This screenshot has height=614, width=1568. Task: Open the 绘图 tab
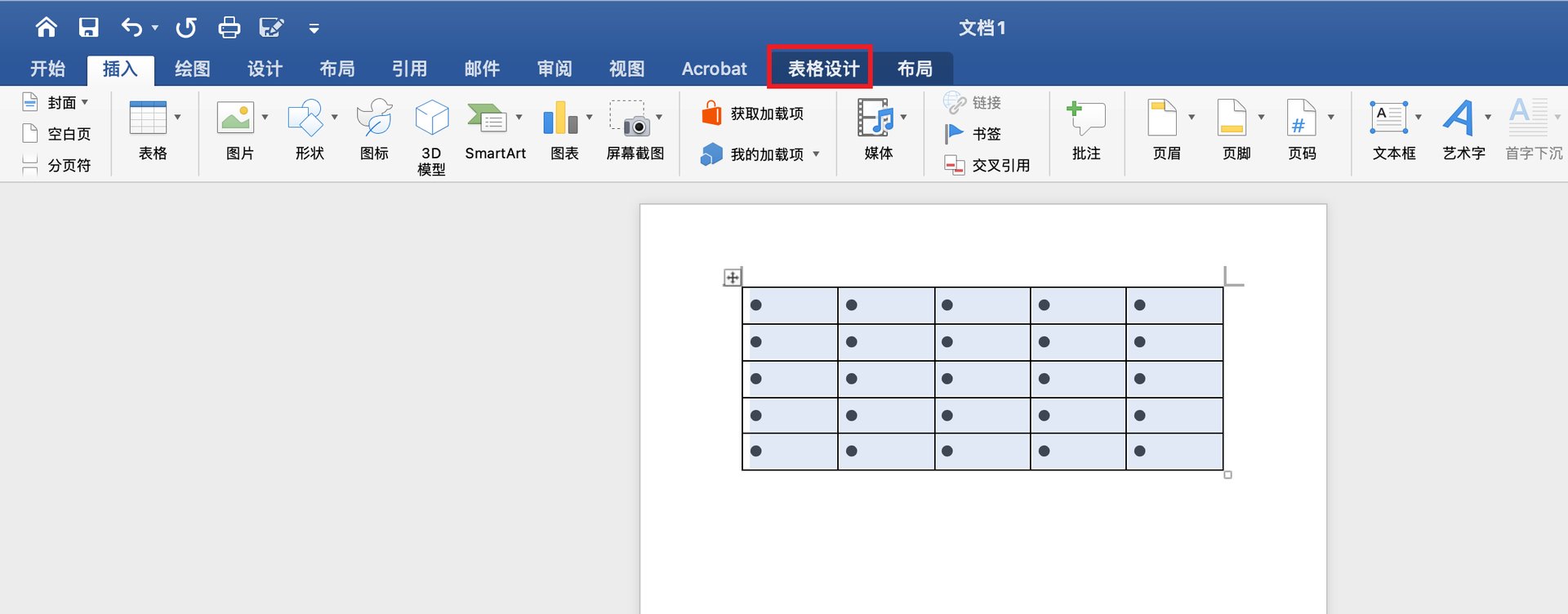193,69
